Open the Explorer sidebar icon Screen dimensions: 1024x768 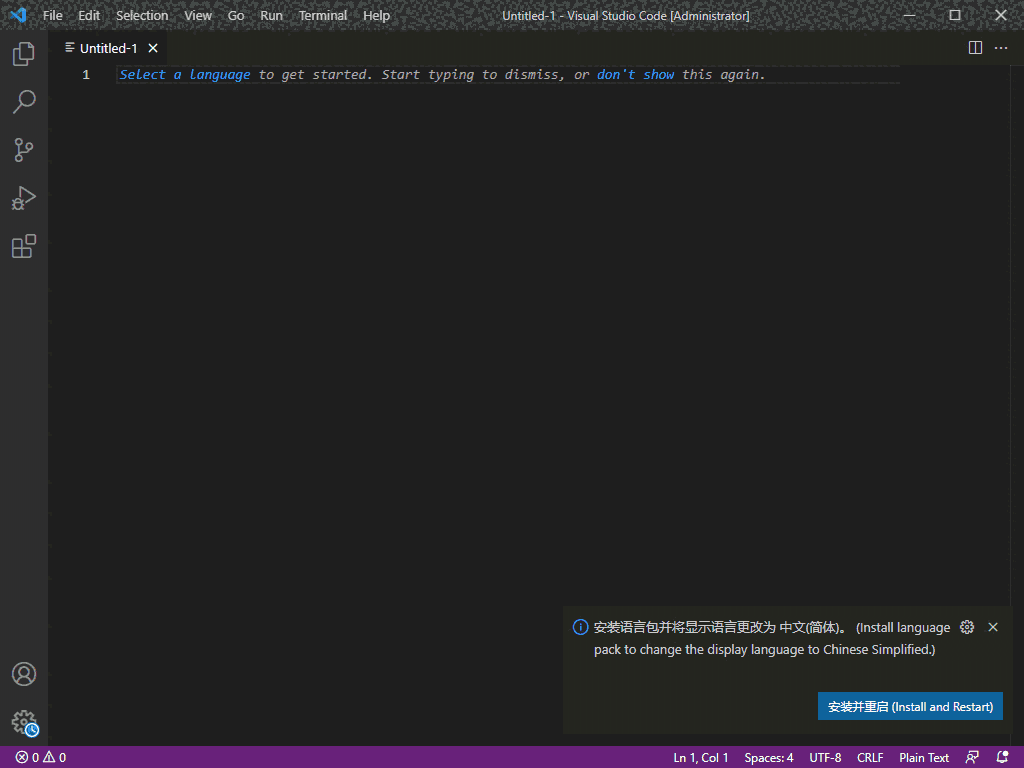[x=23, y=54]
